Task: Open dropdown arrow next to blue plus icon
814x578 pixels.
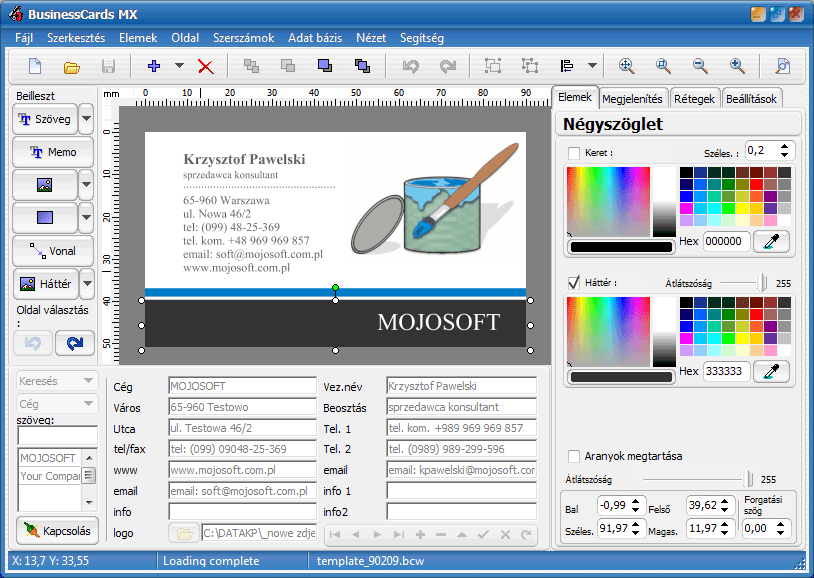Action: (x=179, y=66)
